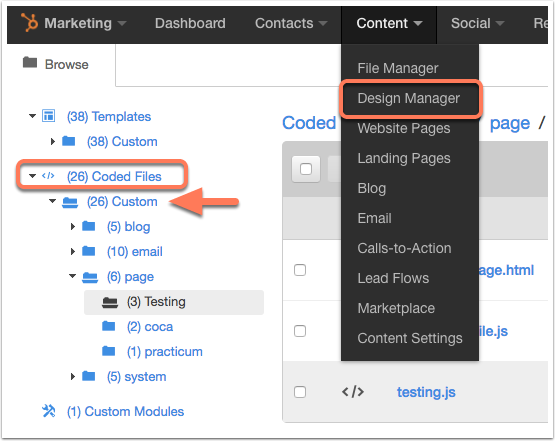Open the Contacts menu

[291, 23]
